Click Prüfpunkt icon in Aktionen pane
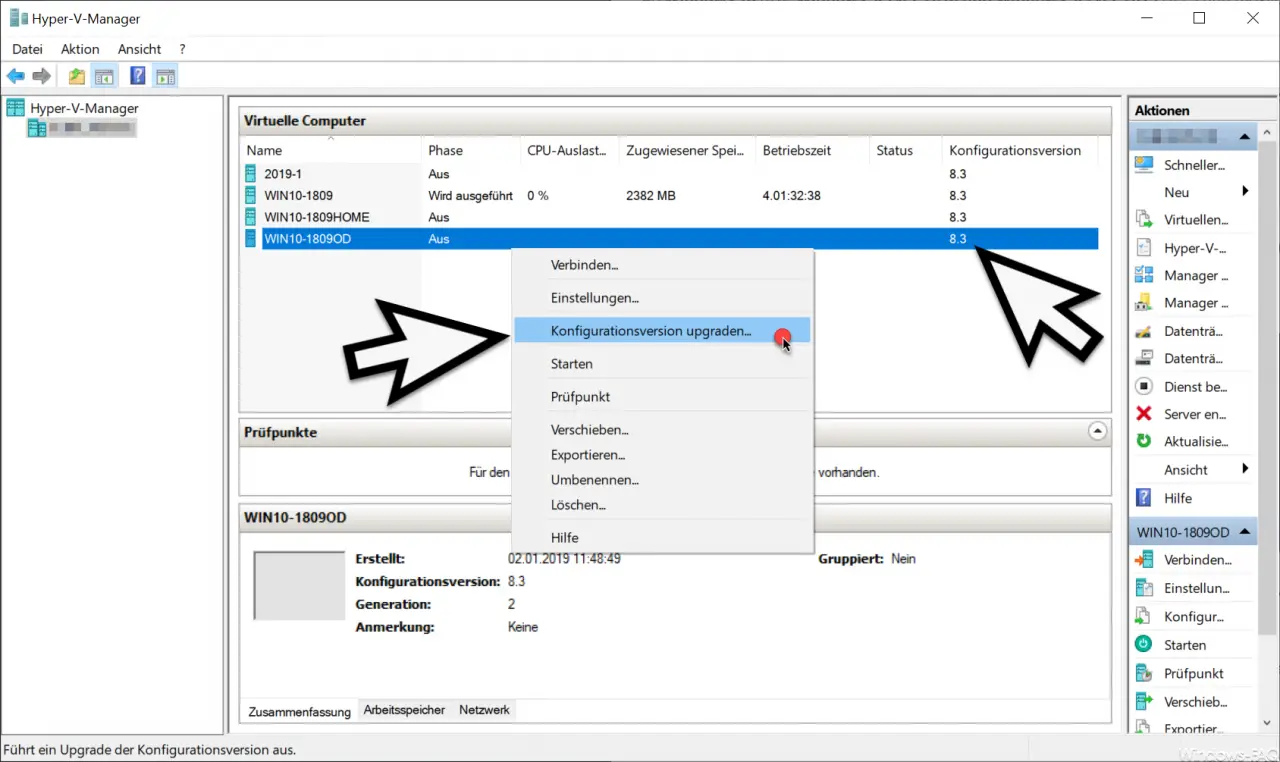Image resolution: width=1280 pixels, height=762 pixels. [1144, 673]
